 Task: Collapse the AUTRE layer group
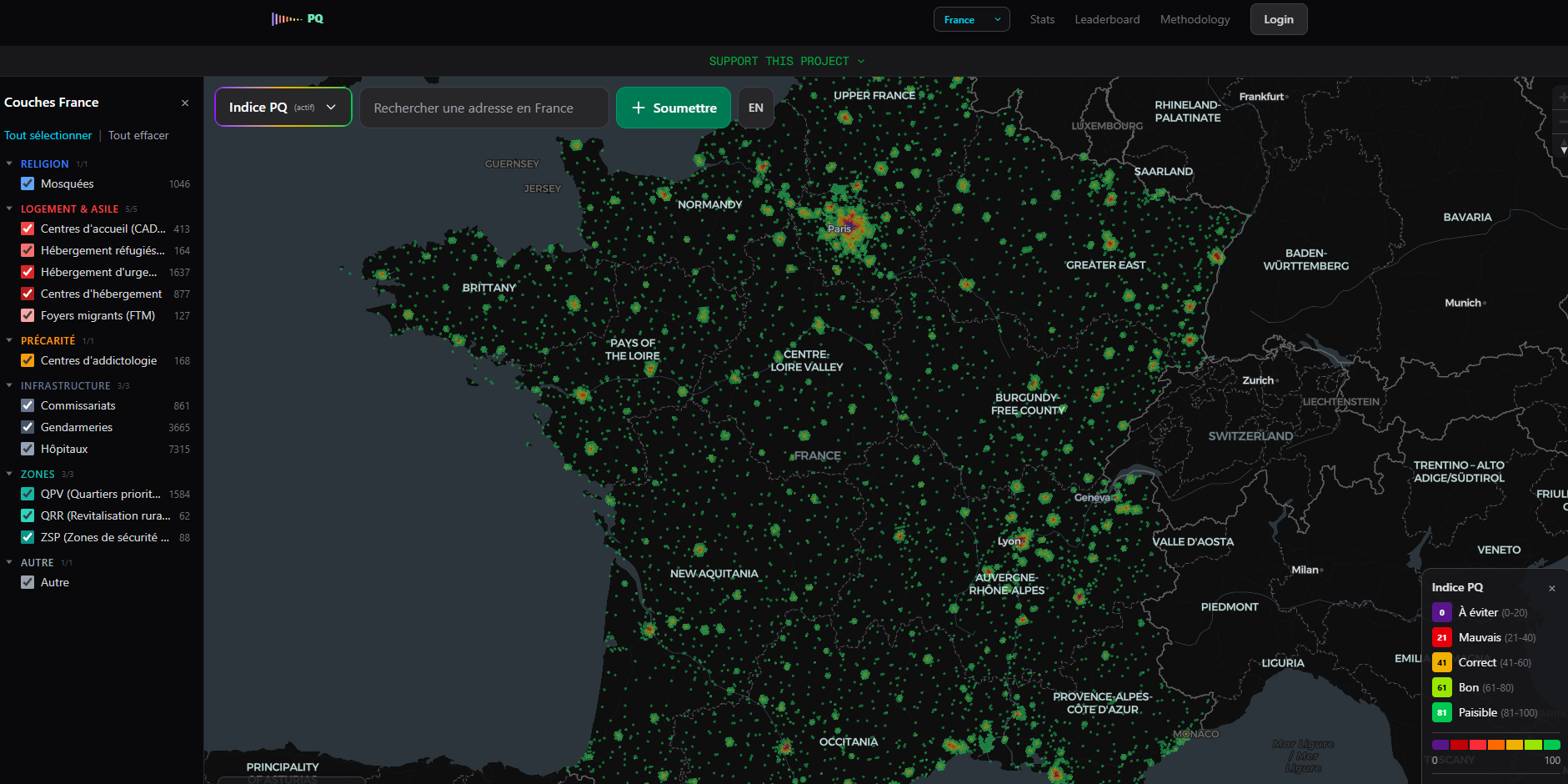click(9, 563)
